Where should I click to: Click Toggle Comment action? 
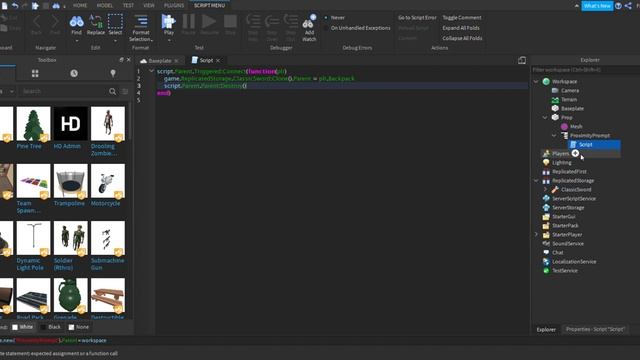coord(462,18)
